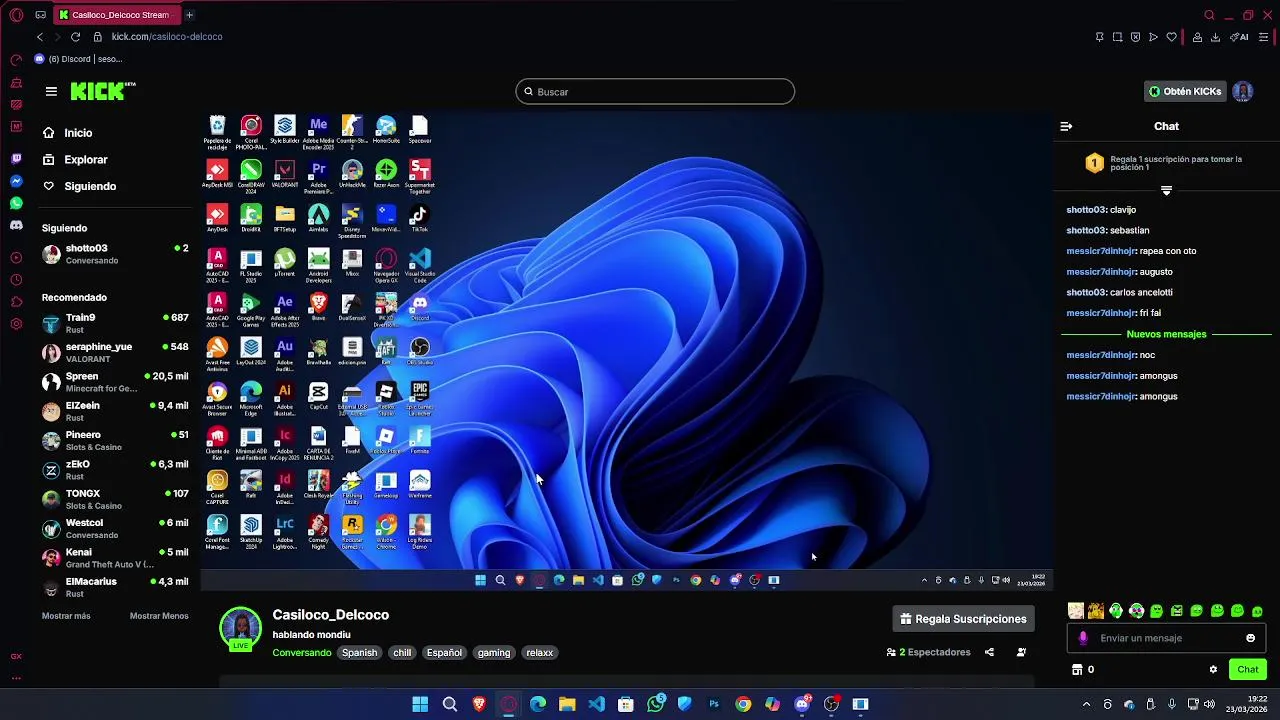Click the Conversando category link
The image size is (1280, 720).
pos(302,653)
